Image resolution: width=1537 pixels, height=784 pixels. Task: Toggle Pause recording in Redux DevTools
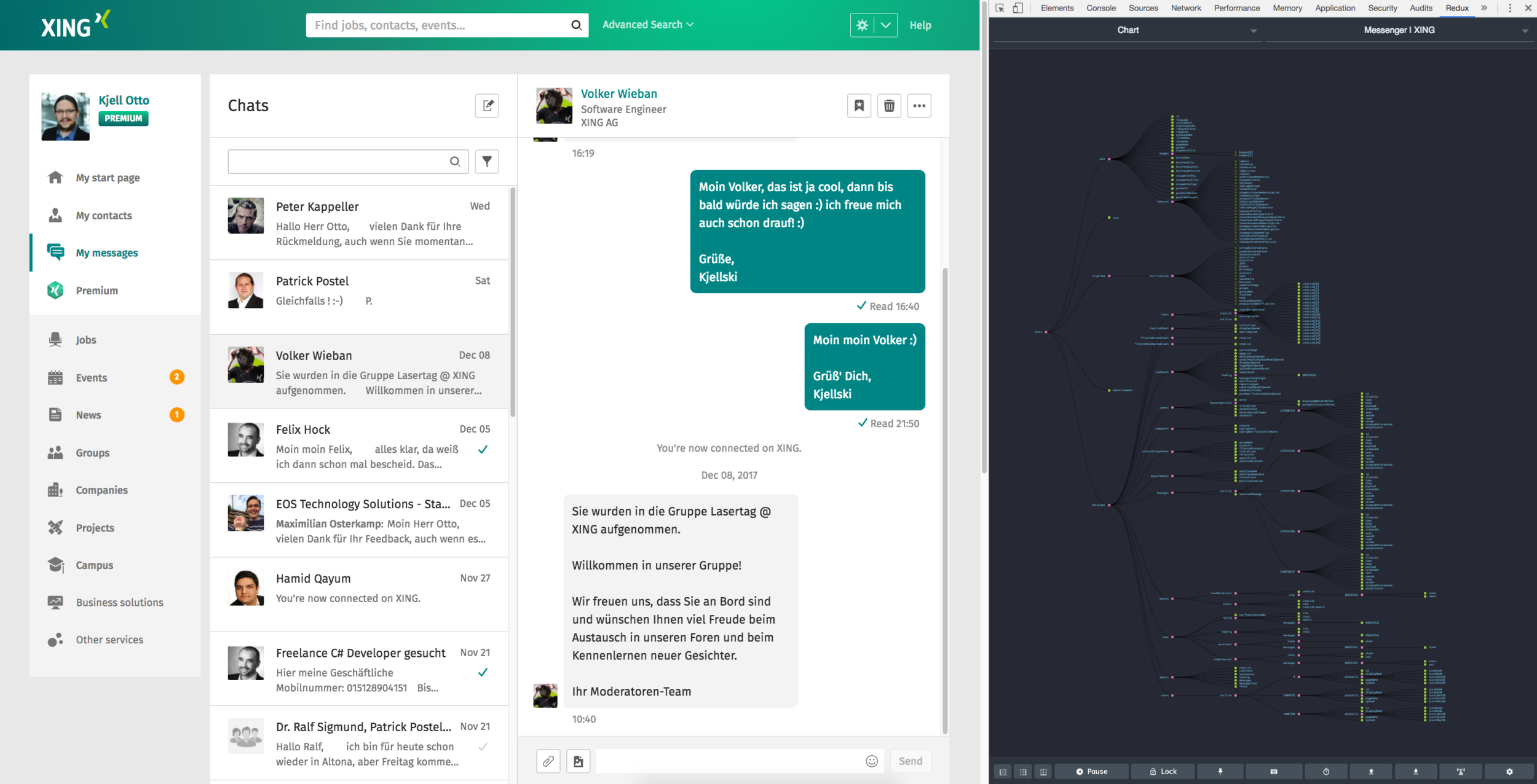1091,772
